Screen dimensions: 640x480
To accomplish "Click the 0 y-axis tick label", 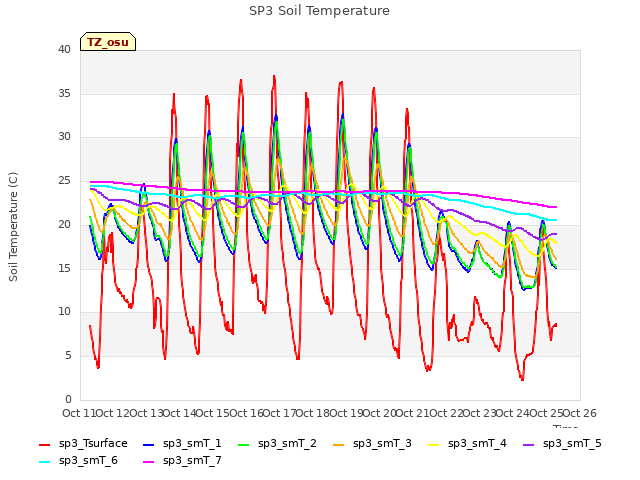I will (68, 399).
